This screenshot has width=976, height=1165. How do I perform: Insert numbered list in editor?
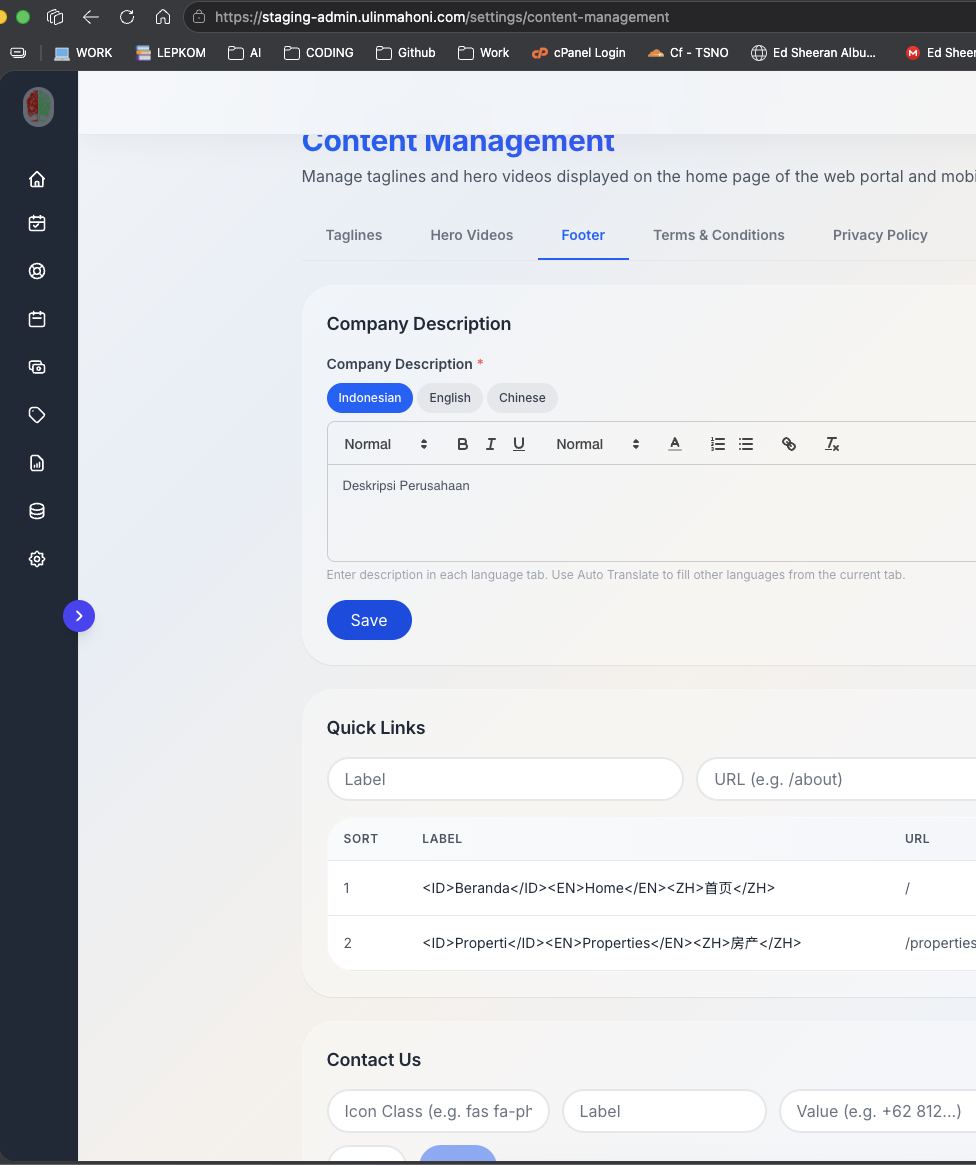pyautogui.click(x=717, y=444)
